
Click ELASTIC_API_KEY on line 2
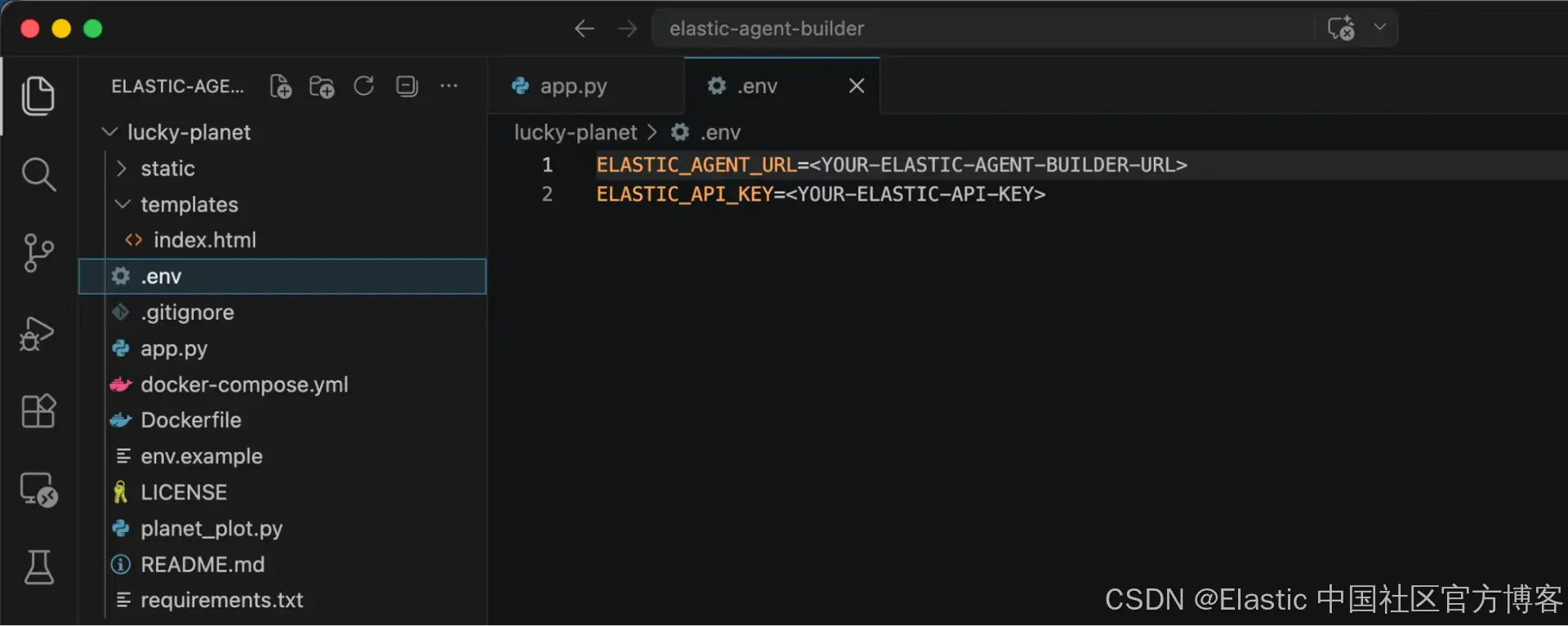684,194
